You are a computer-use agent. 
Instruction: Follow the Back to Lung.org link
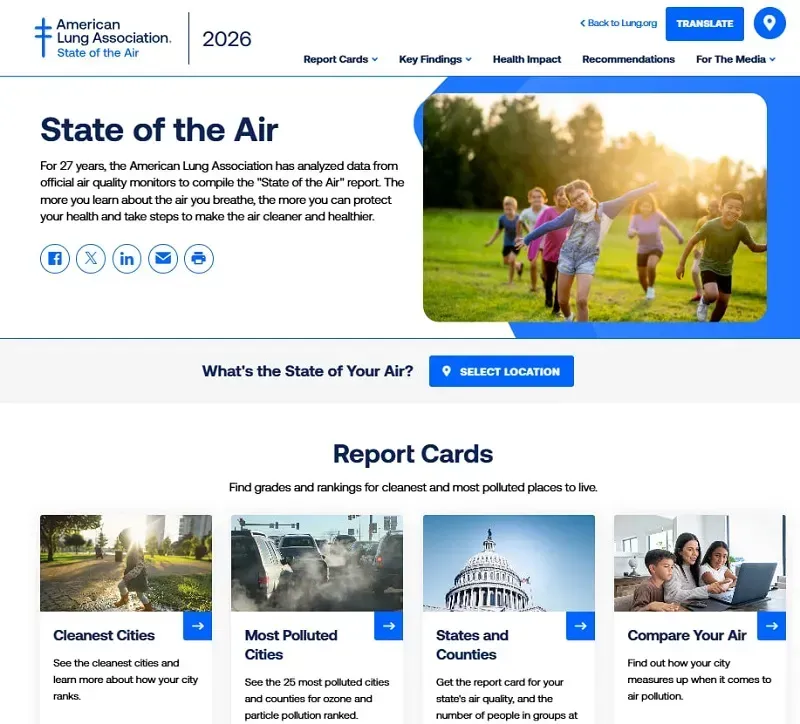617,23
